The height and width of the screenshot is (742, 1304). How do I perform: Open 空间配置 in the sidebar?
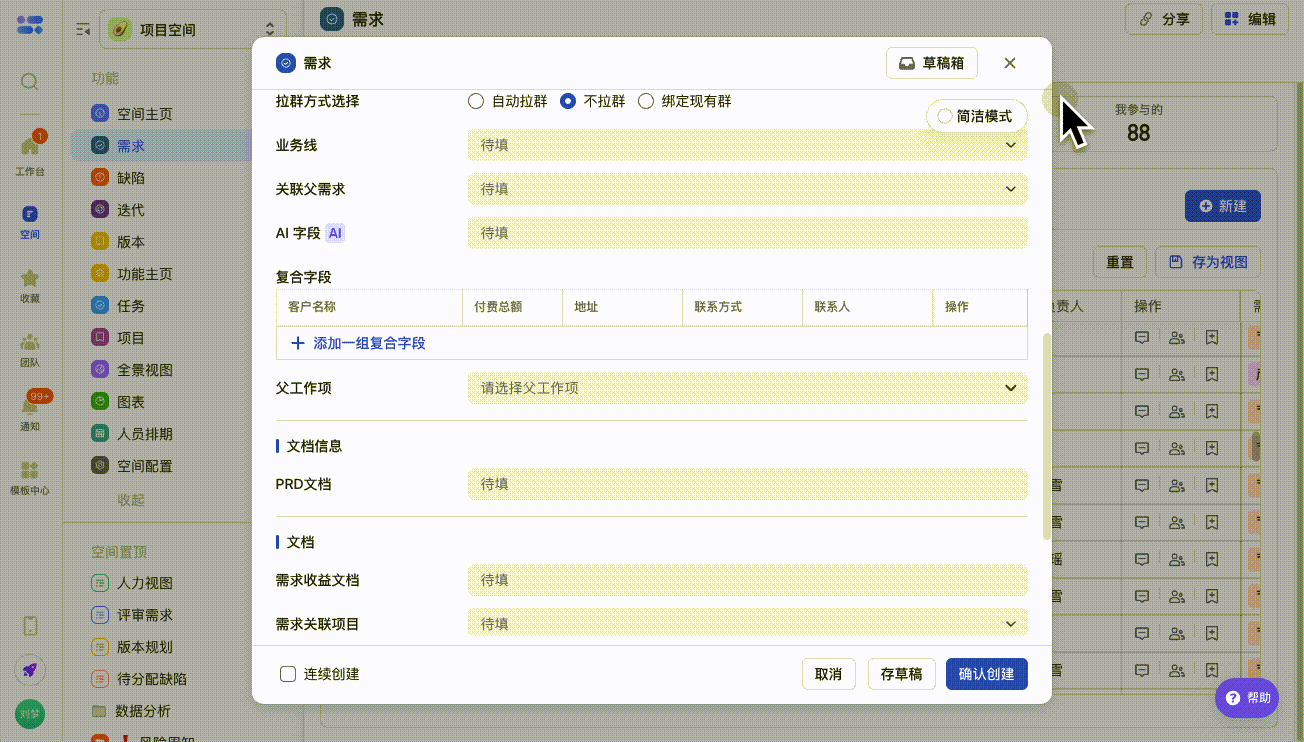click(x=144, y=466)
